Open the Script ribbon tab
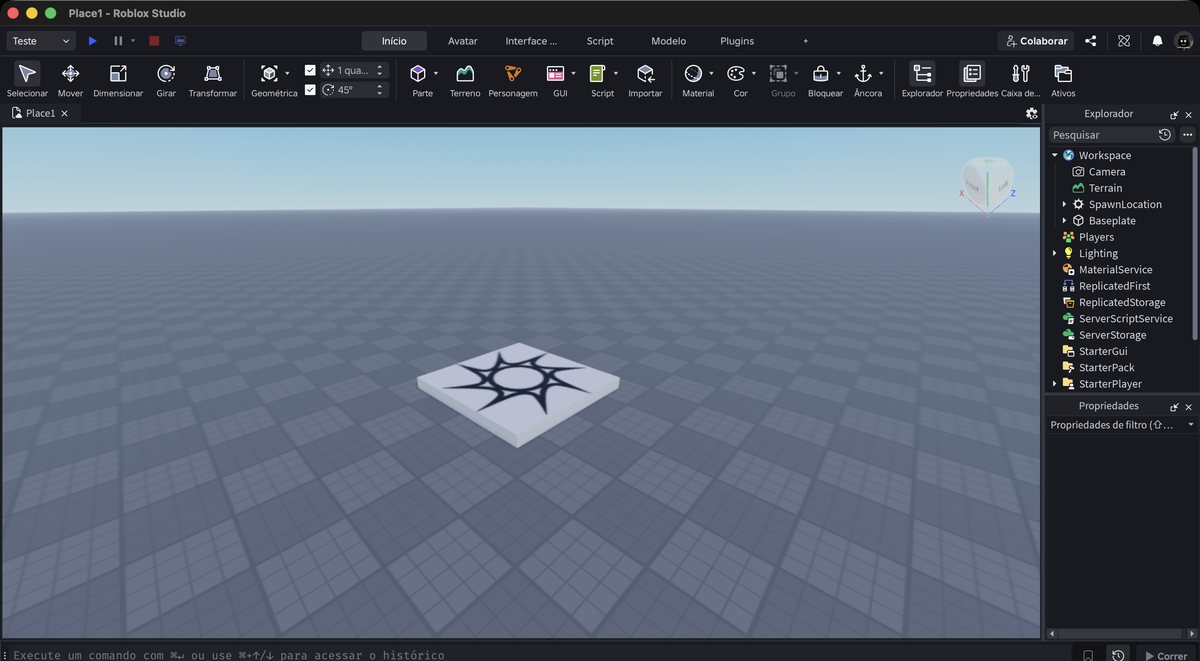Viewport: 1200px width, 661px height. tap(600, 41)
